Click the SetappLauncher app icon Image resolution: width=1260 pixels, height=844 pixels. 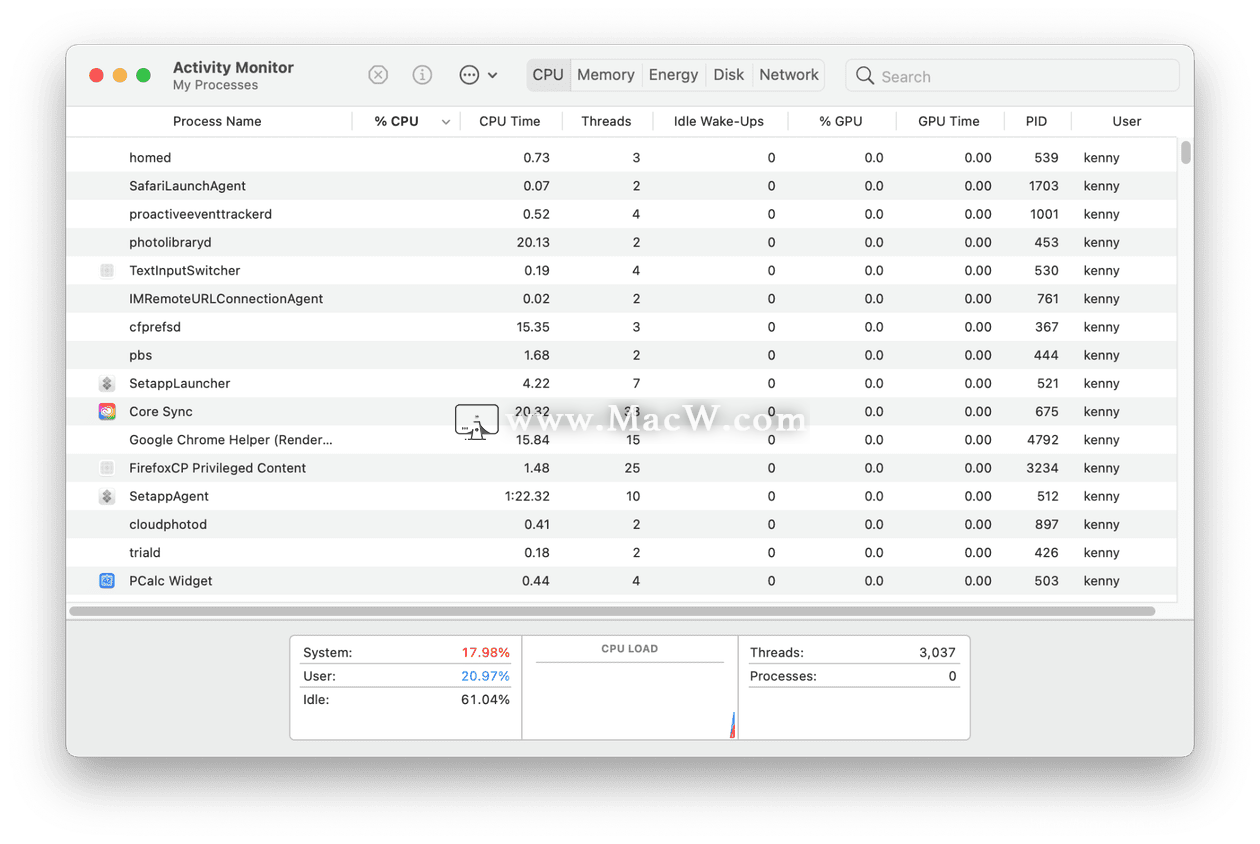107,384
